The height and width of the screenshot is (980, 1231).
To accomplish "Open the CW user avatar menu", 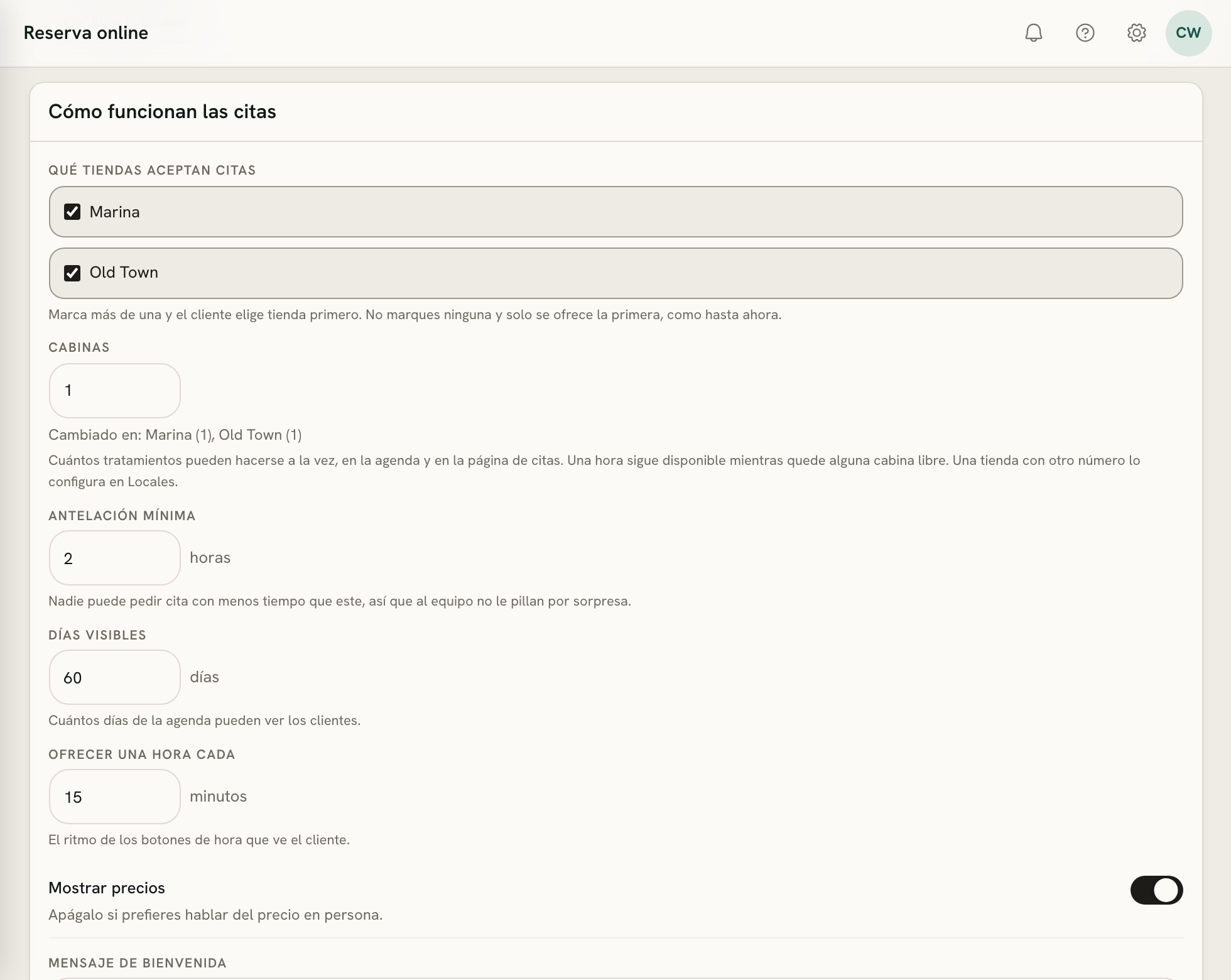I will [1188, 33].
